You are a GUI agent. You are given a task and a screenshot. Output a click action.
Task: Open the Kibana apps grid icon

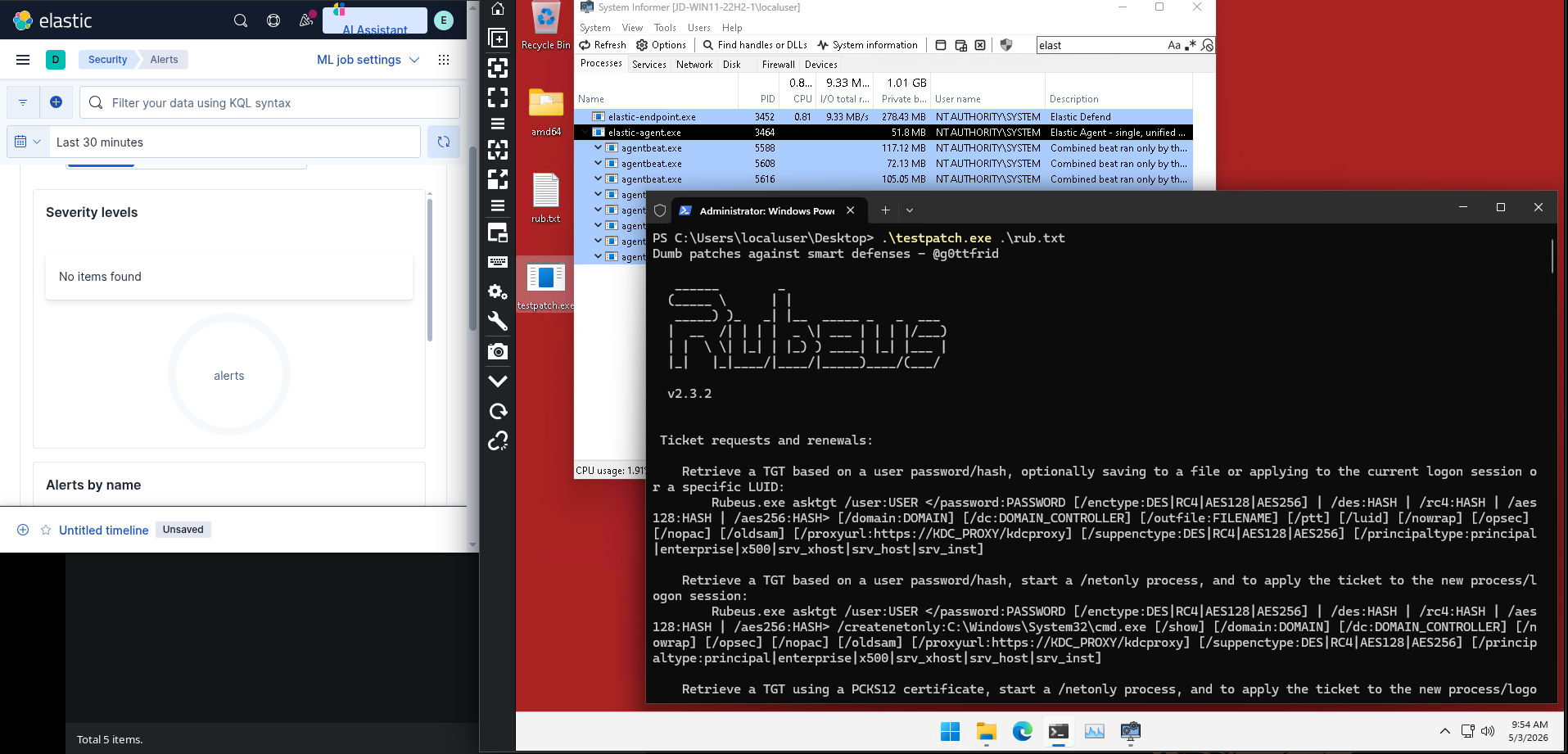[444, 60]
